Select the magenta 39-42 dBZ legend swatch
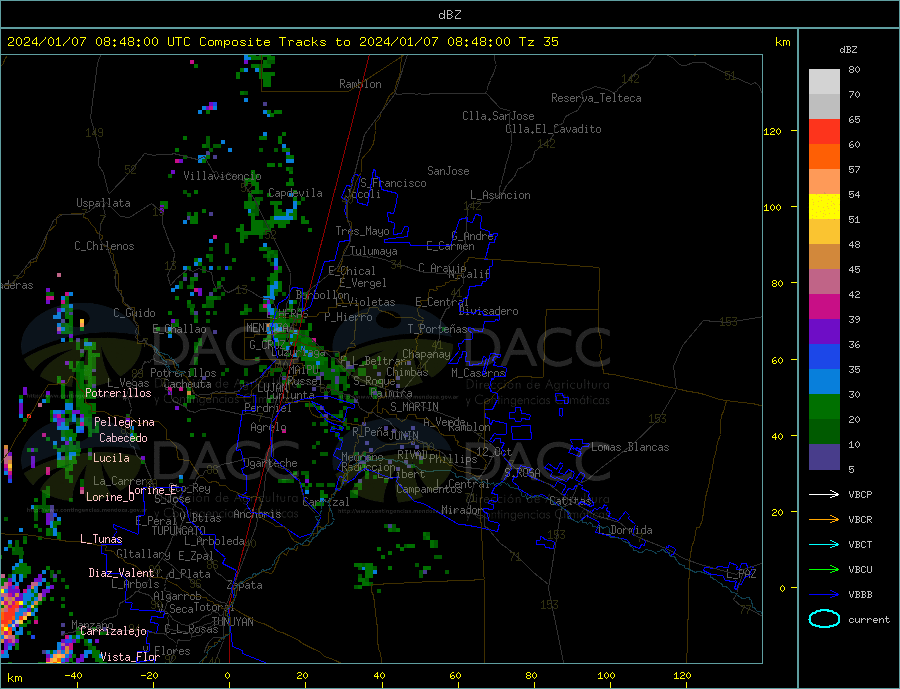 click(x=824, y=307)
